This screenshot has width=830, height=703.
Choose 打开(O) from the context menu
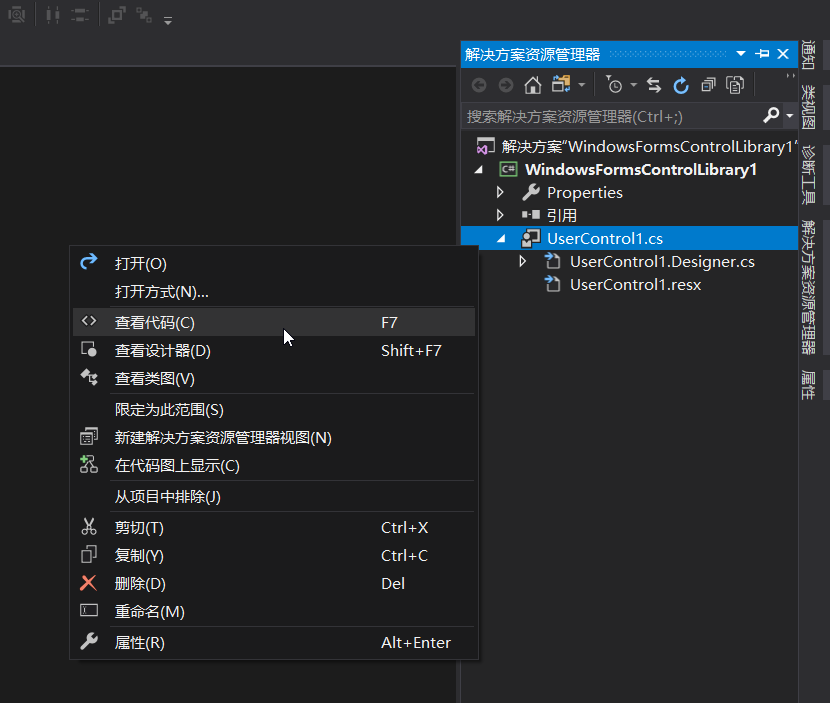click(x=274, y=264)
